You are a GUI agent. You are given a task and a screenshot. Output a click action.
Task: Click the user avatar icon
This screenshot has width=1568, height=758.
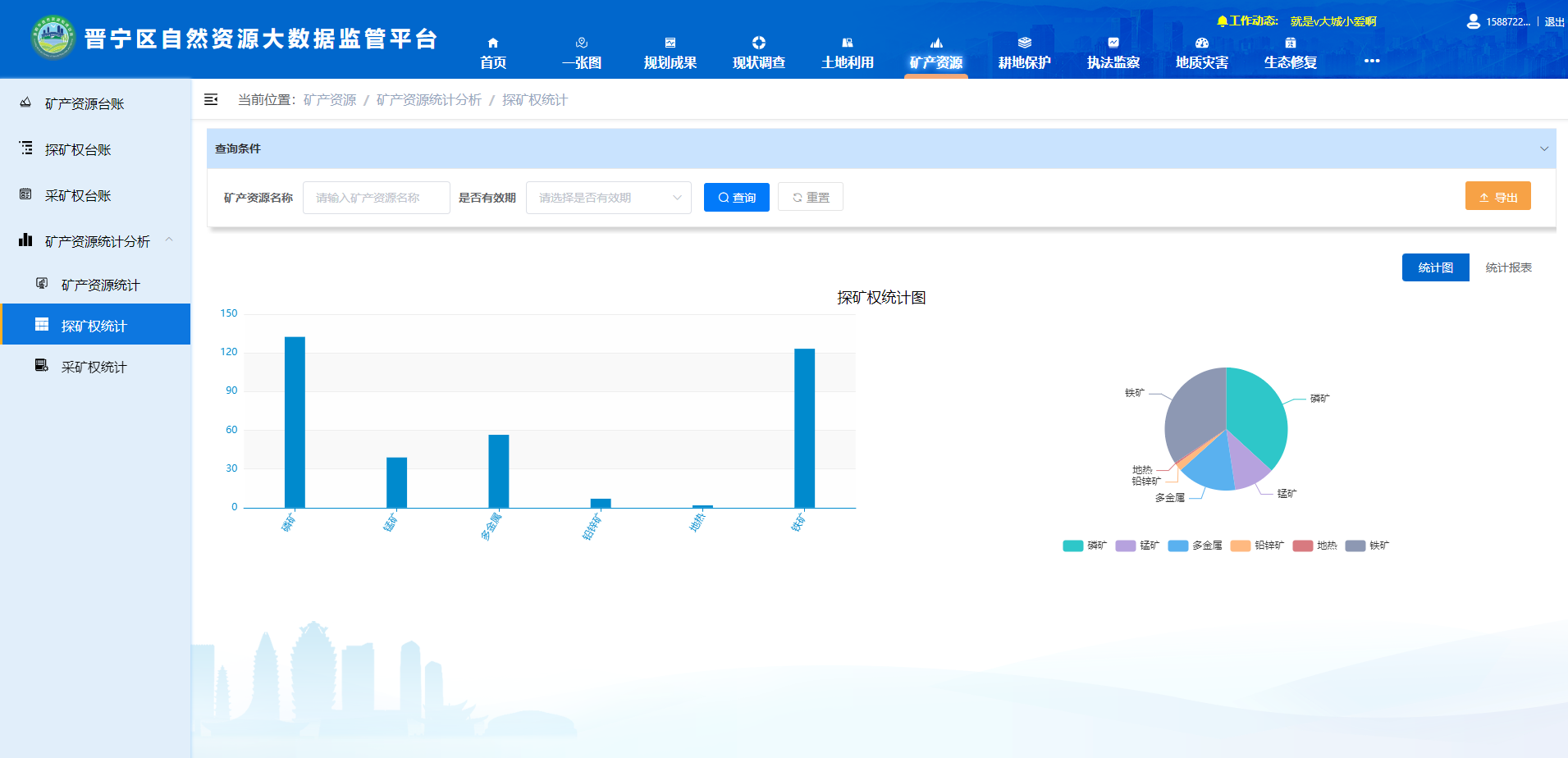(x=1474, y=21)
